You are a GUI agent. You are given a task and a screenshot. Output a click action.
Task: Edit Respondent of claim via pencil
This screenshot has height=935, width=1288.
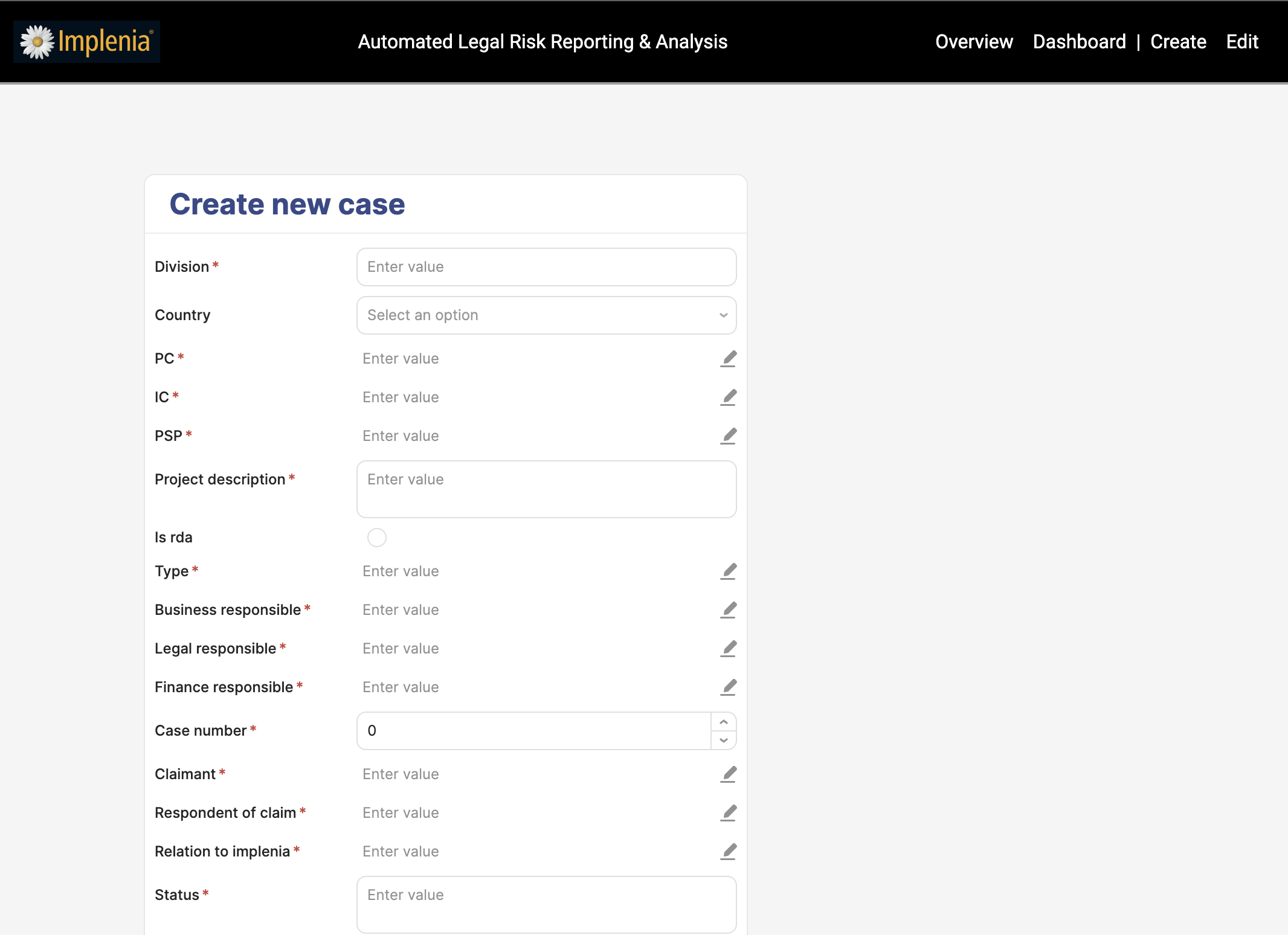point(728,813)
